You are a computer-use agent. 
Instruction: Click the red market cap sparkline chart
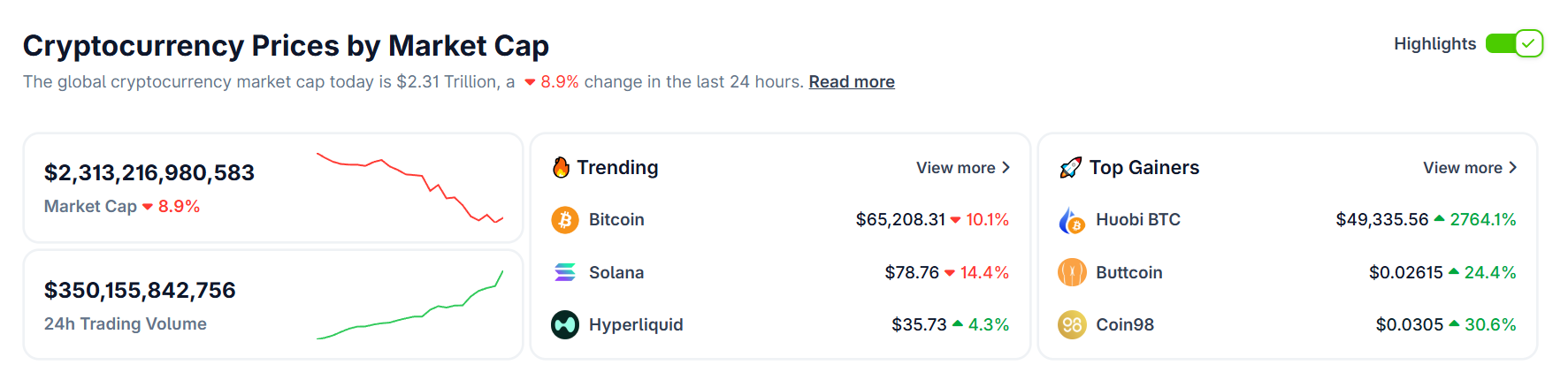[x=410, y=187]
